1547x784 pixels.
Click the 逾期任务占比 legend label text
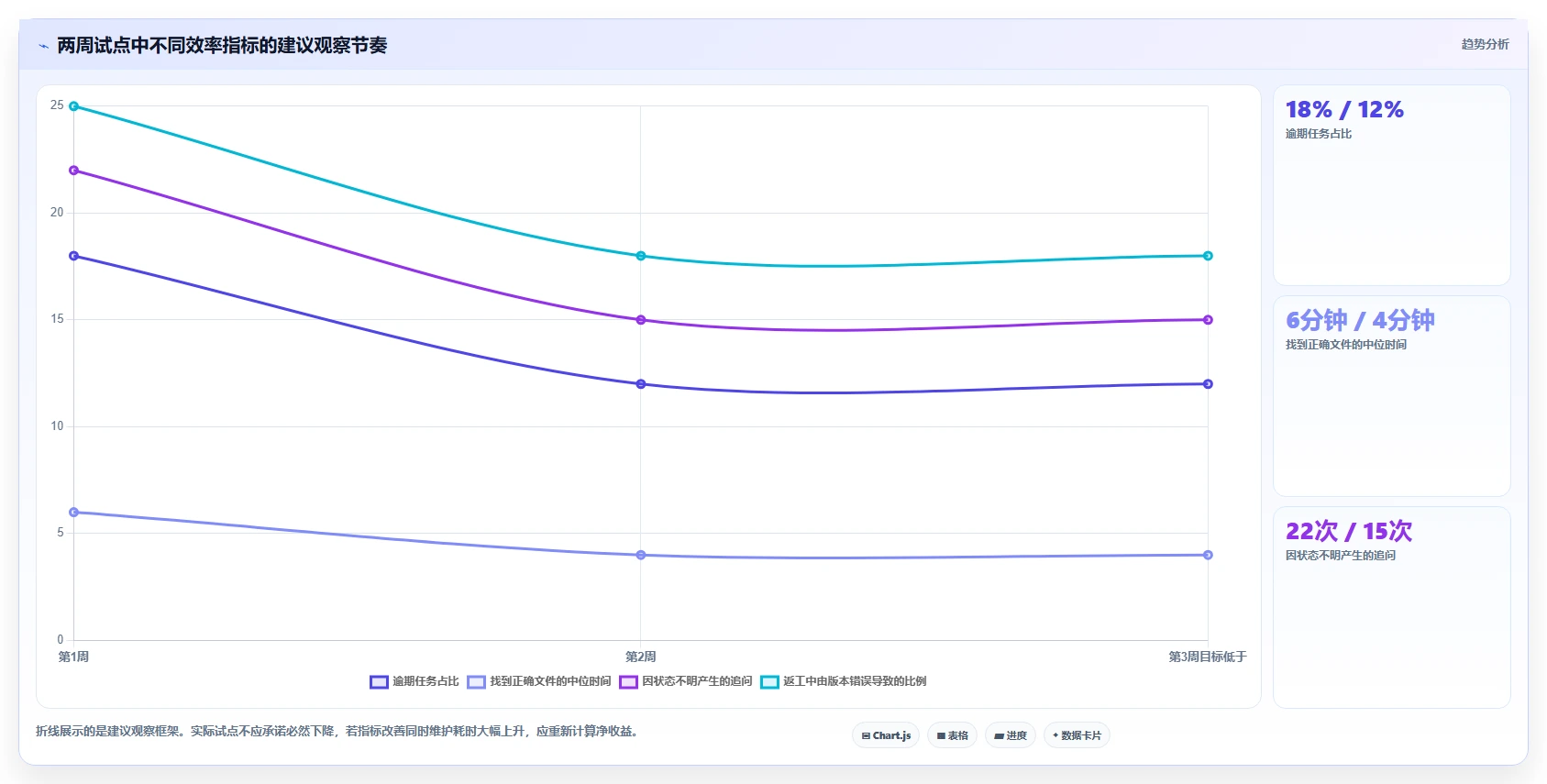point(425,681)
